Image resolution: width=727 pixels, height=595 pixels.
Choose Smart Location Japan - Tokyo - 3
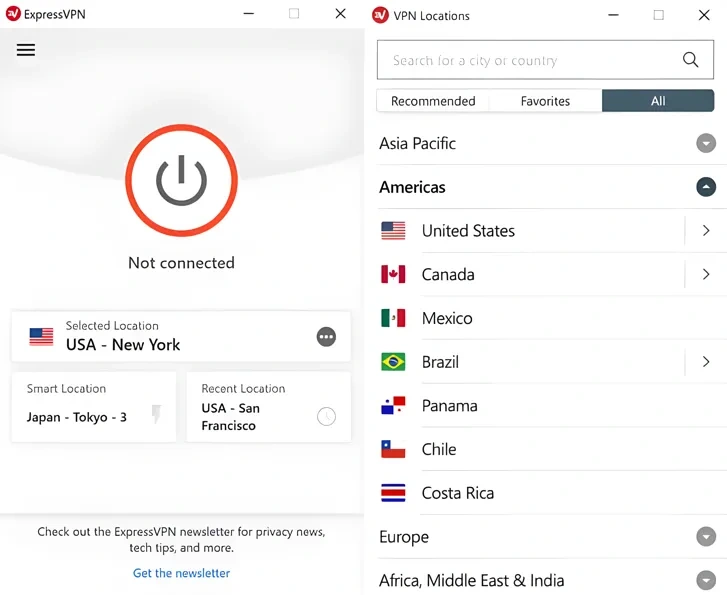click(x=94, y=407)
